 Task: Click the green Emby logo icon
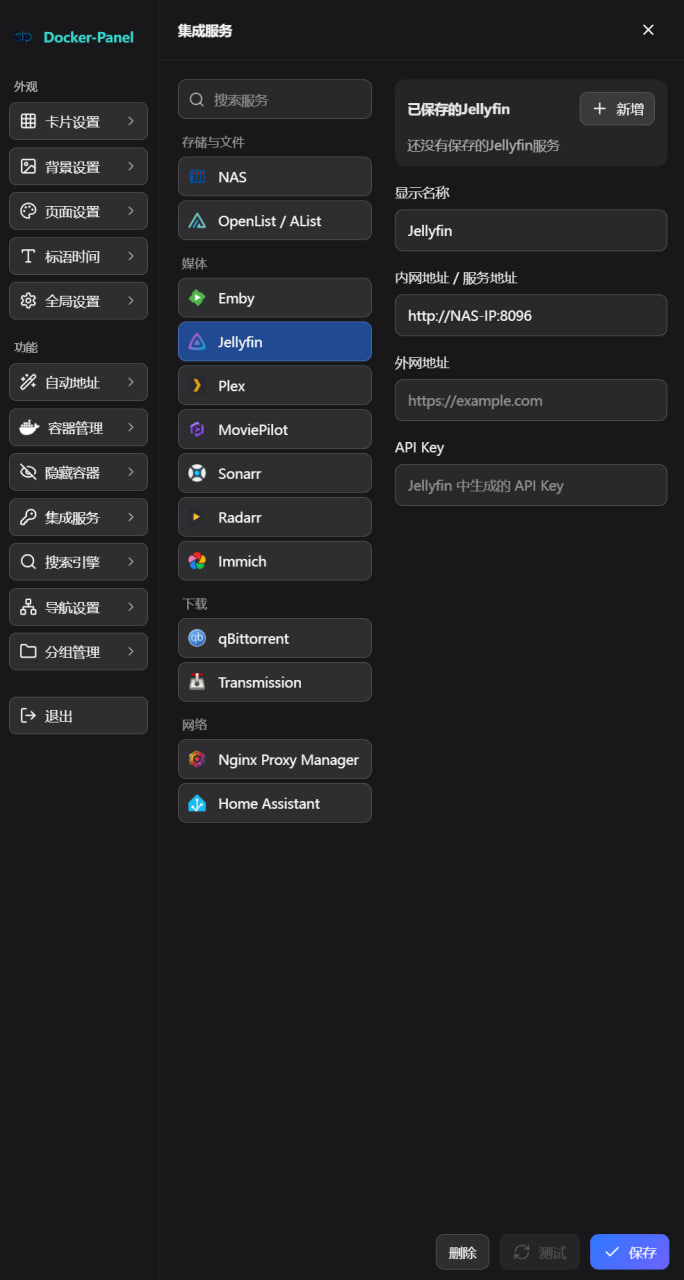[x=197, y=298]
